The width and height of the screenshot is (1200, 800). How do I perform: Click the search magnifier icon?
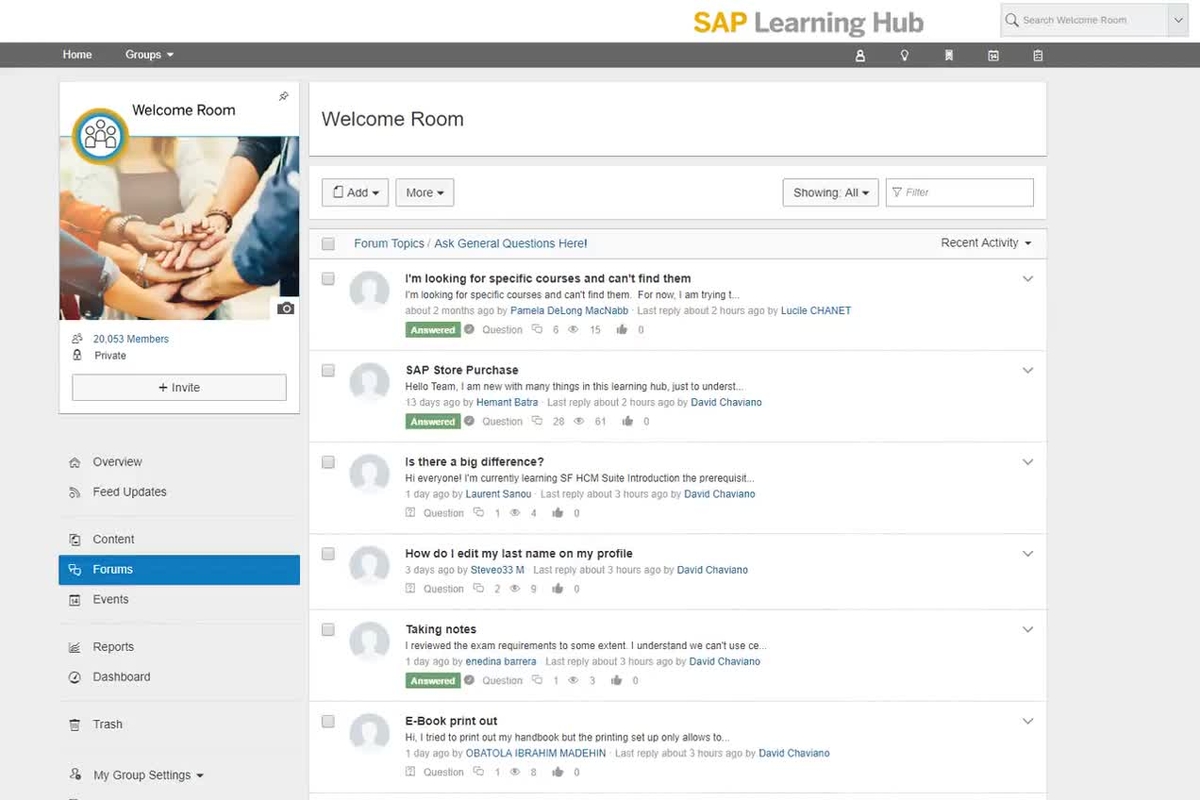(1012, 20)
